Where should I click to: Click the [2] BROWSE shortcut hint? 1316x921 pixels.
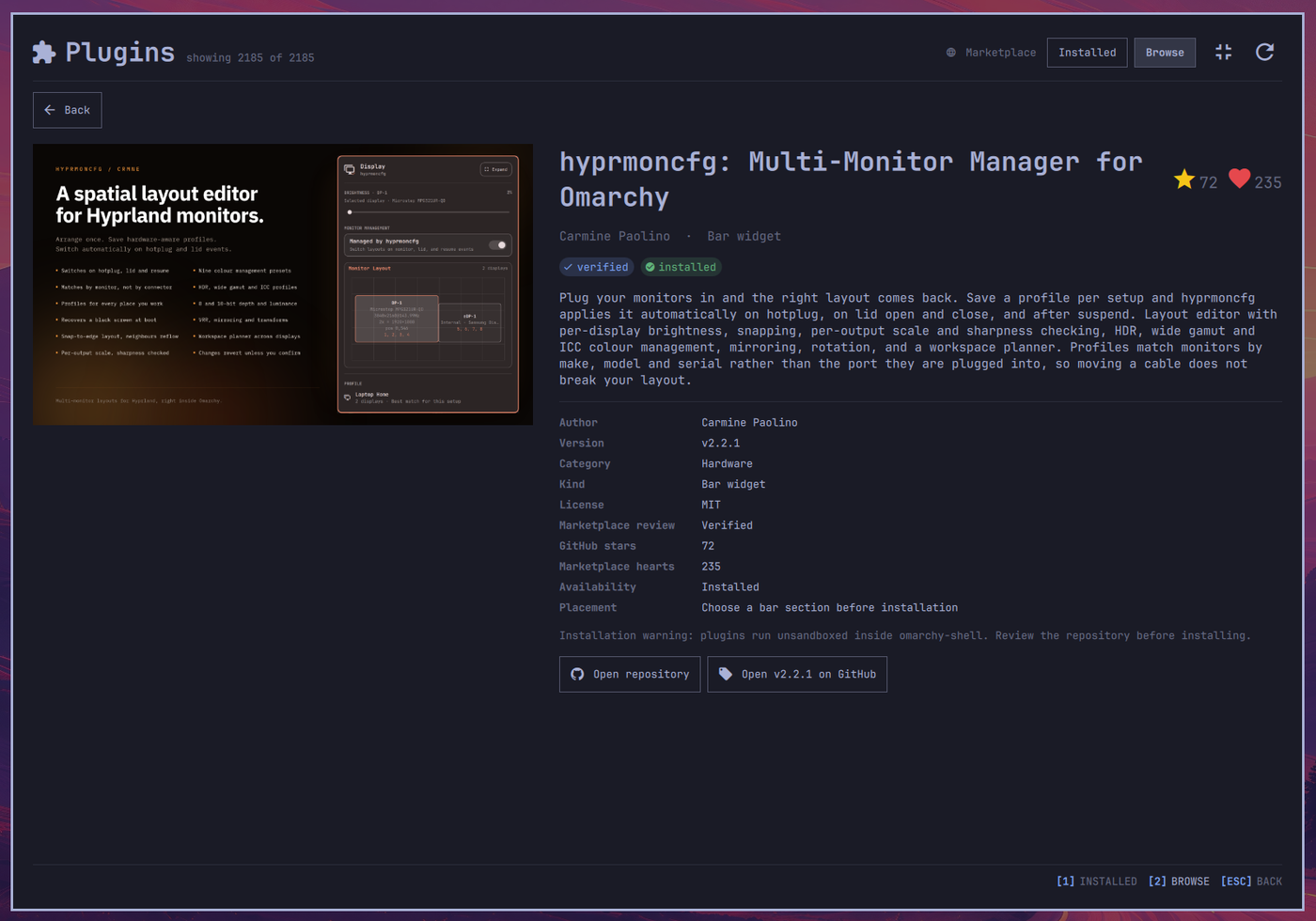click(1179, 882)
